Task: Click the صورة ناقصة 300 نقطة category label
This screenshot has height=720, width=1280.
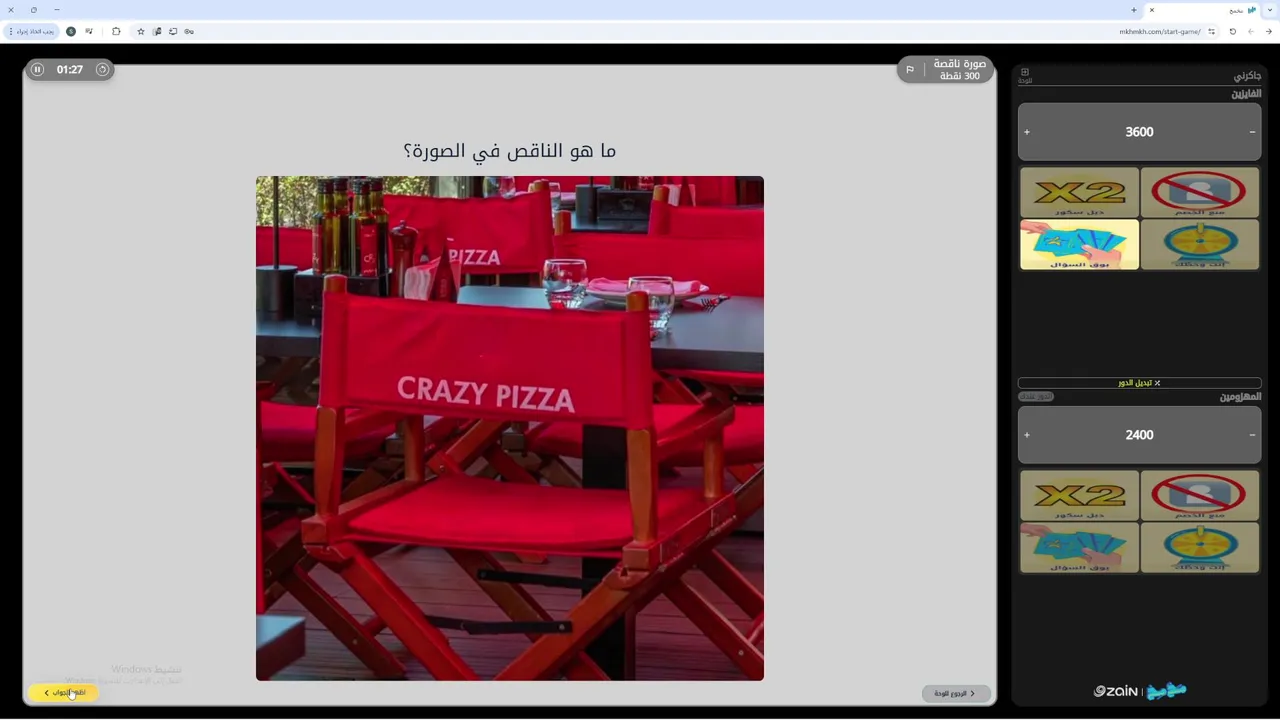Action: click(959, 70)
